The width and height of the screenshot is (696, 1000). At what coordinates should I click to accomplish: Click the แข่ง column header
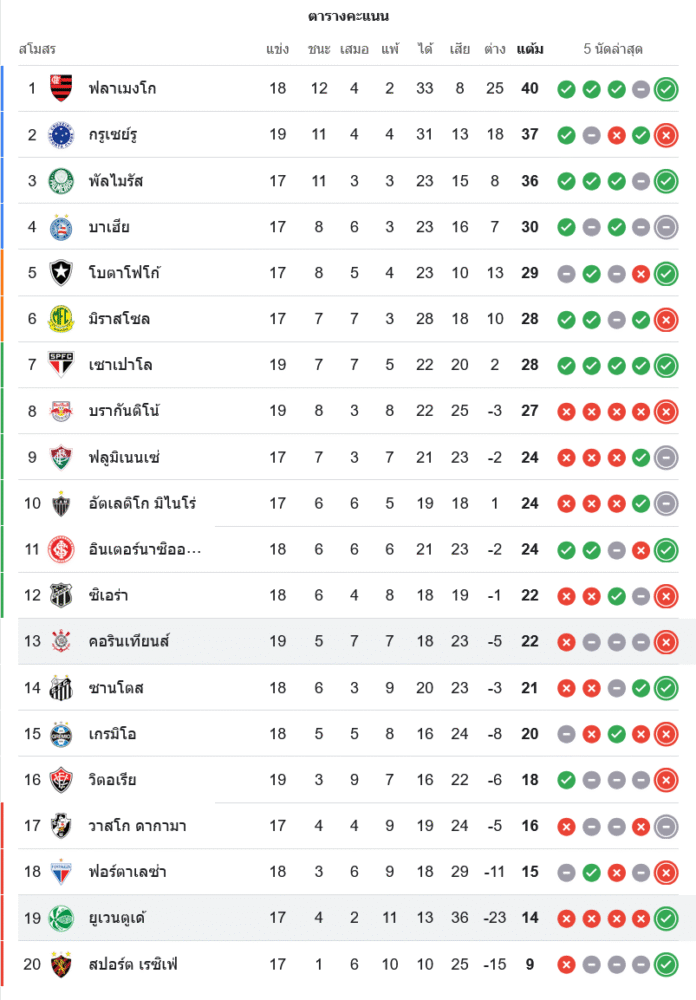pyautogui.click(x=278, y=49)
